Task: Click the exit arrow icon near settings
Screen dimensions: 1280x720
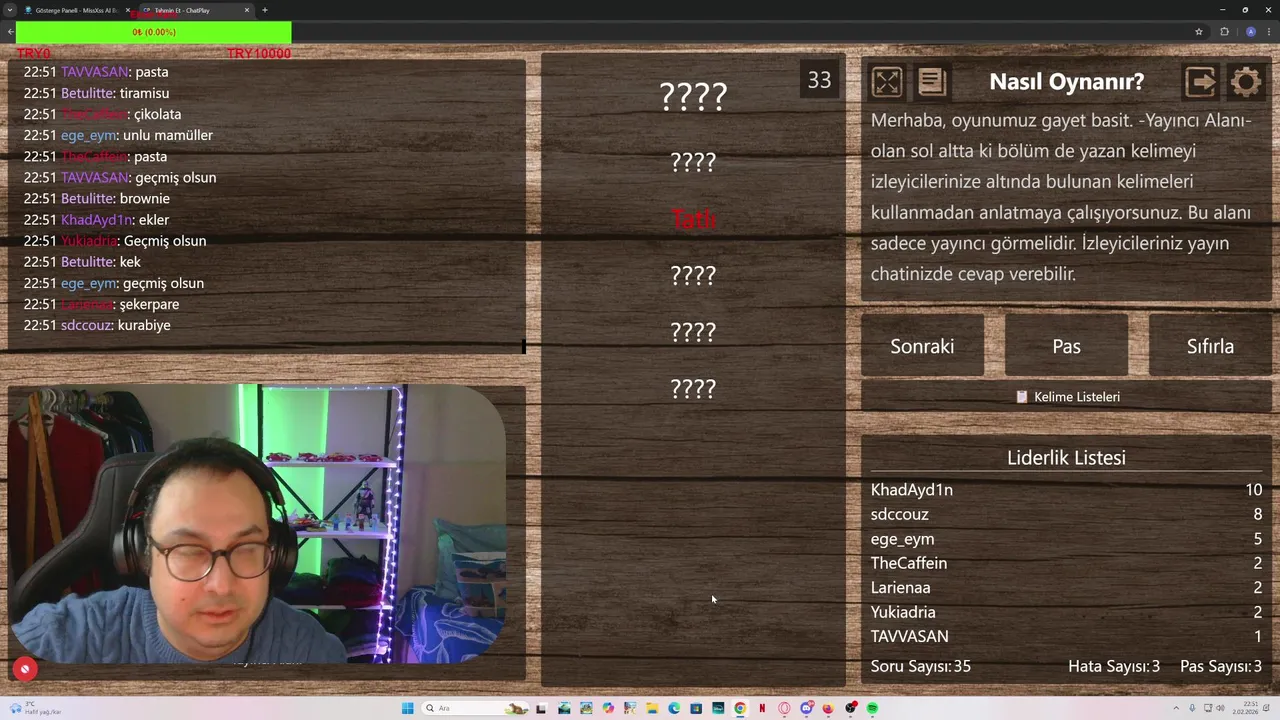Action: [1200, 81]
